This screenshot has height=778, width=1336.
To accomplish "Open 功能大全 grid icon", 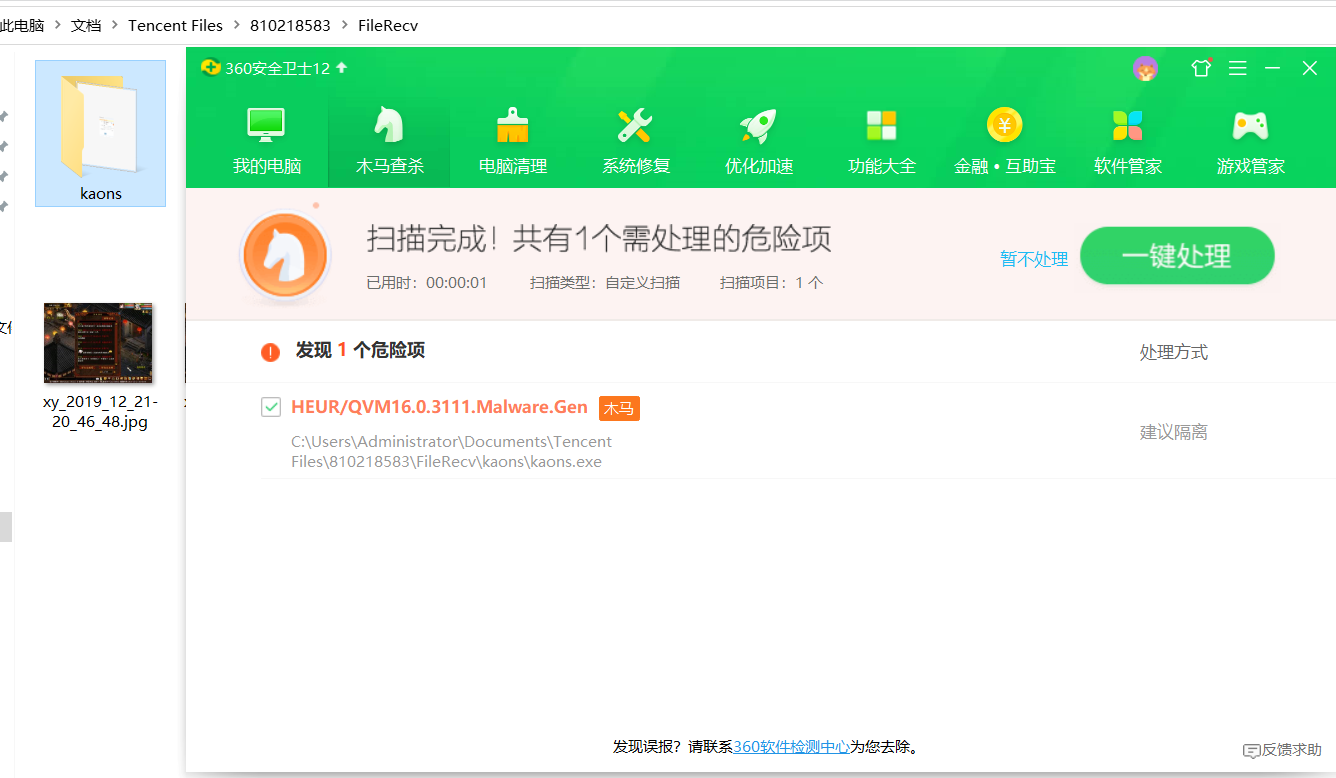I will (881, 126).
